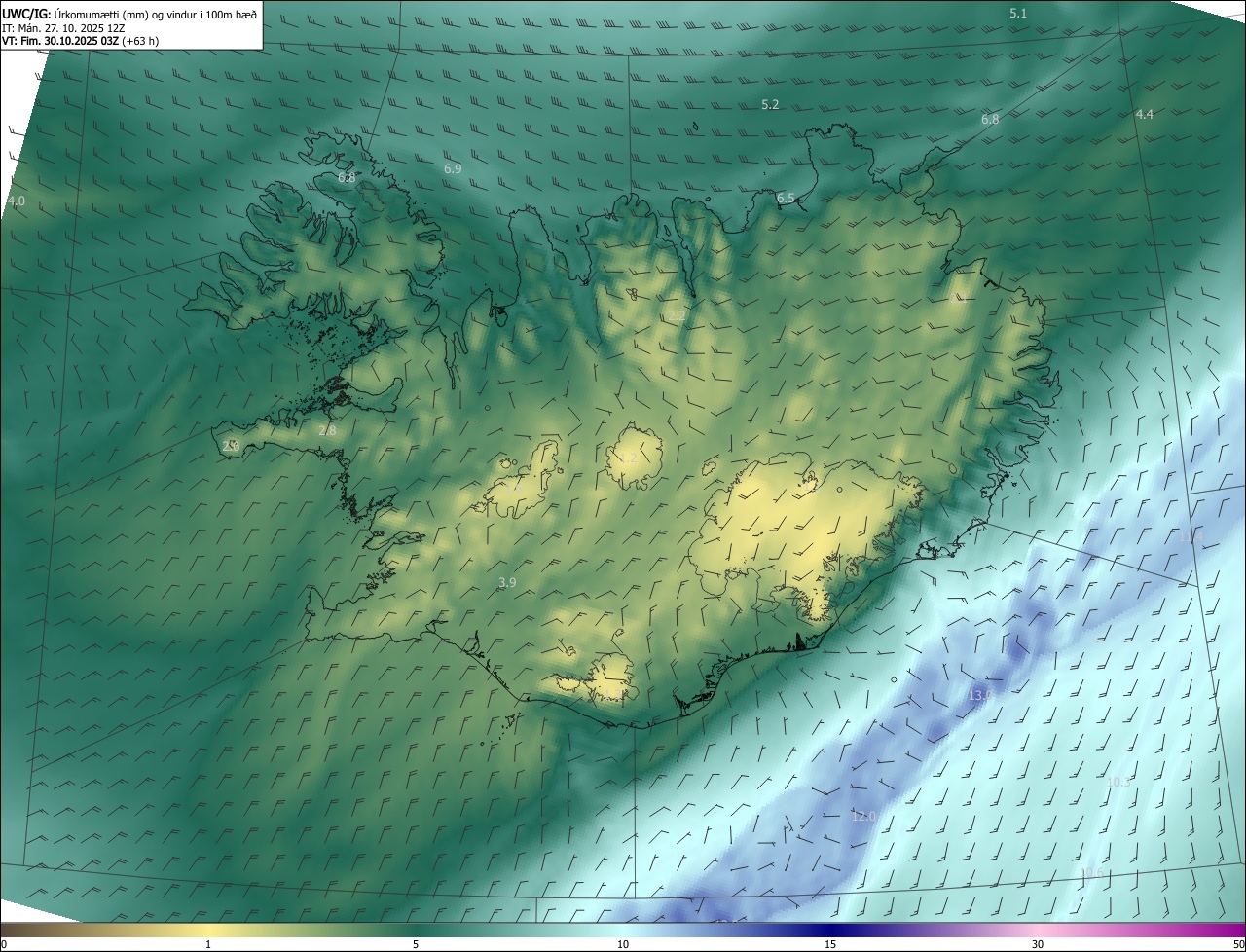Click the initial time line 'IT: Mán. 27. 10. 2025 12Z'
The width and height of the screenshot is (1246, 952).
(62, 27)
